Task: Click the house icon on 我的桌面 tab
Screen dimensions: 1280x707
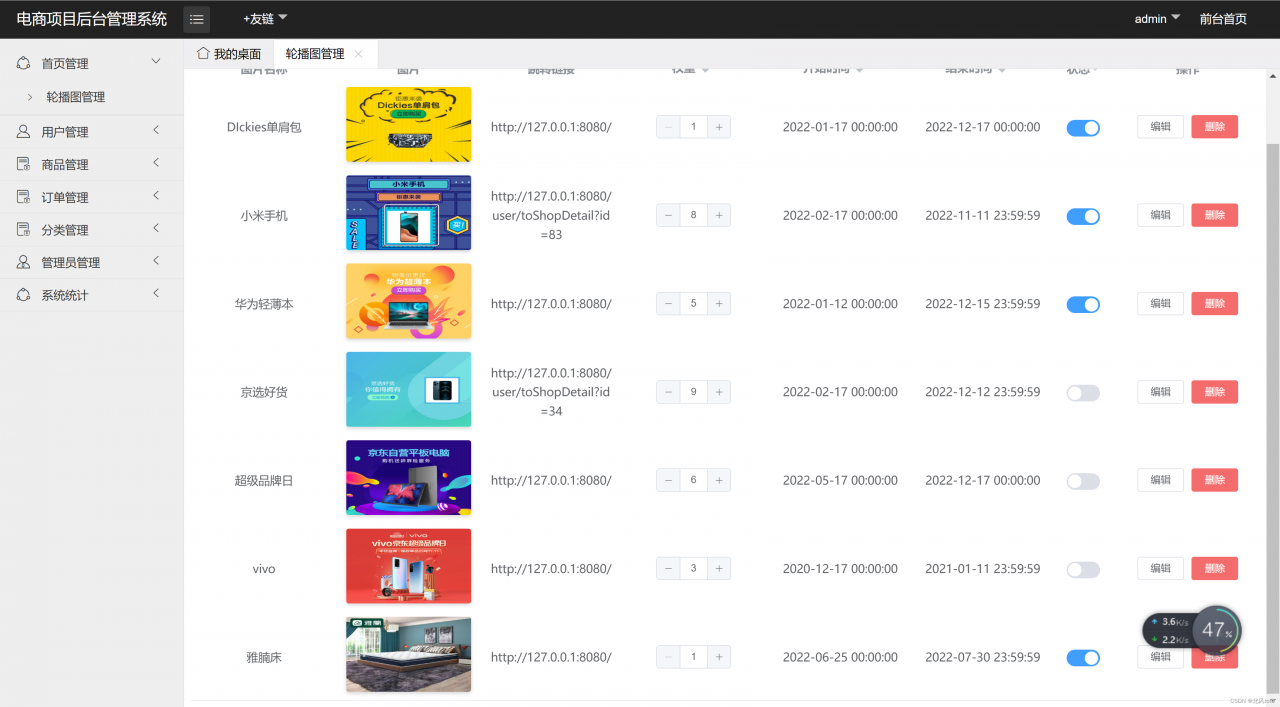Action: point(203,53)
